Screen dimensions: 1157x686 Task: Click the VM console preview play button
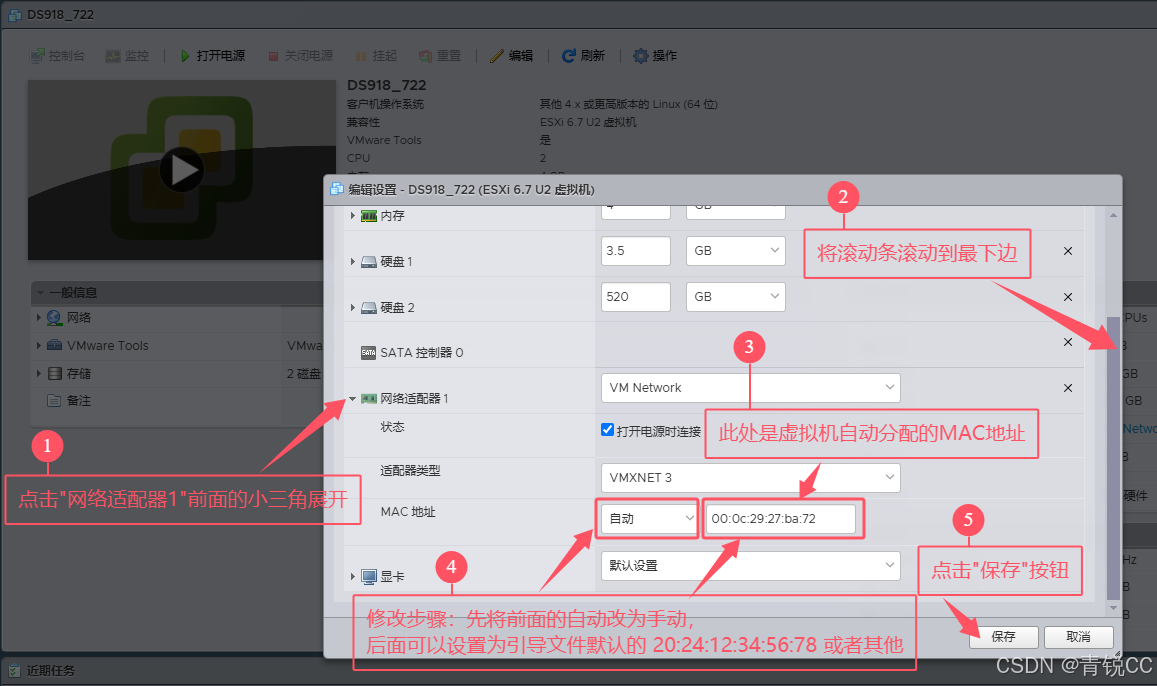tap(182, 170)
